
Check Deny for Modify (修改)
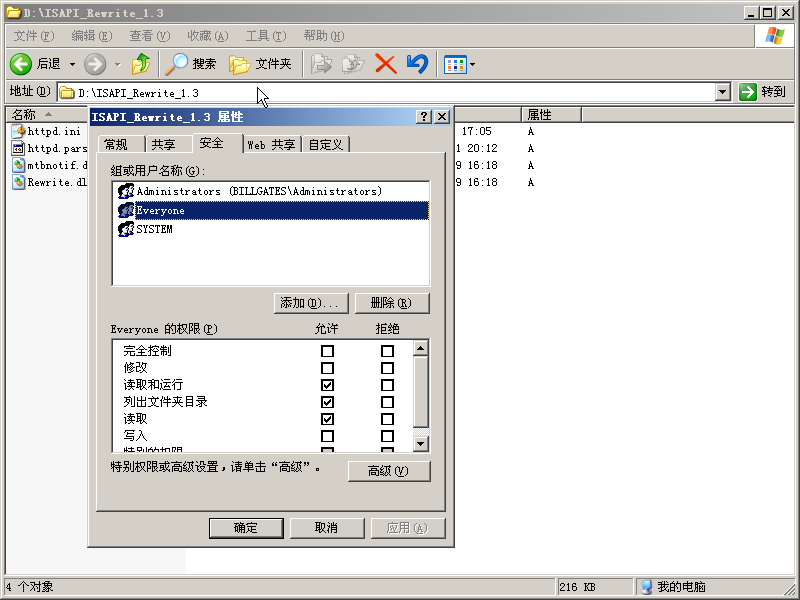coord(387,368)
